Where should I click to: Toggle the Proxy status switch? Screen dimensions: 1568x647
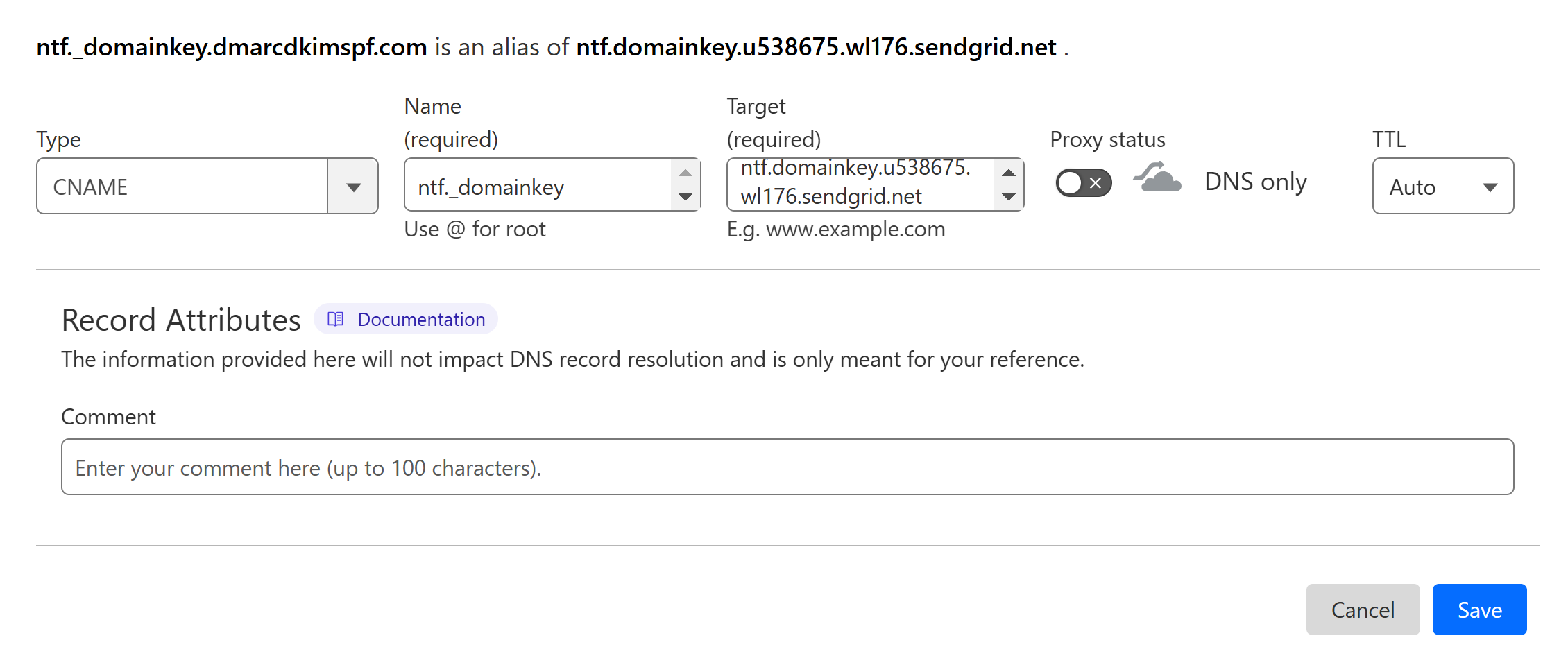pos(1084,183)
